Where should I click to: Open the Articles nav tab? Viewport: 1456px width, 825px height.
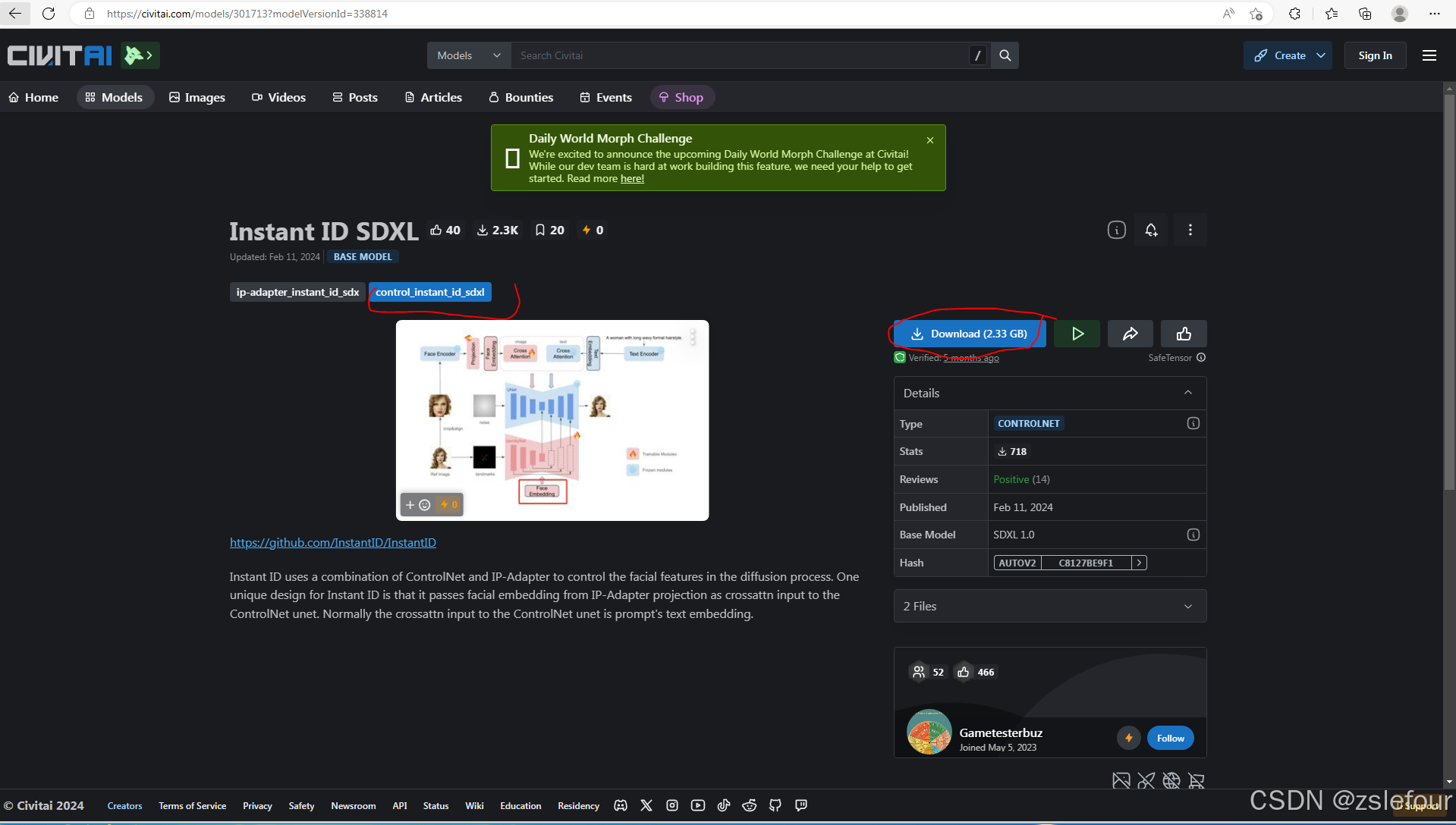coord(433,97)
